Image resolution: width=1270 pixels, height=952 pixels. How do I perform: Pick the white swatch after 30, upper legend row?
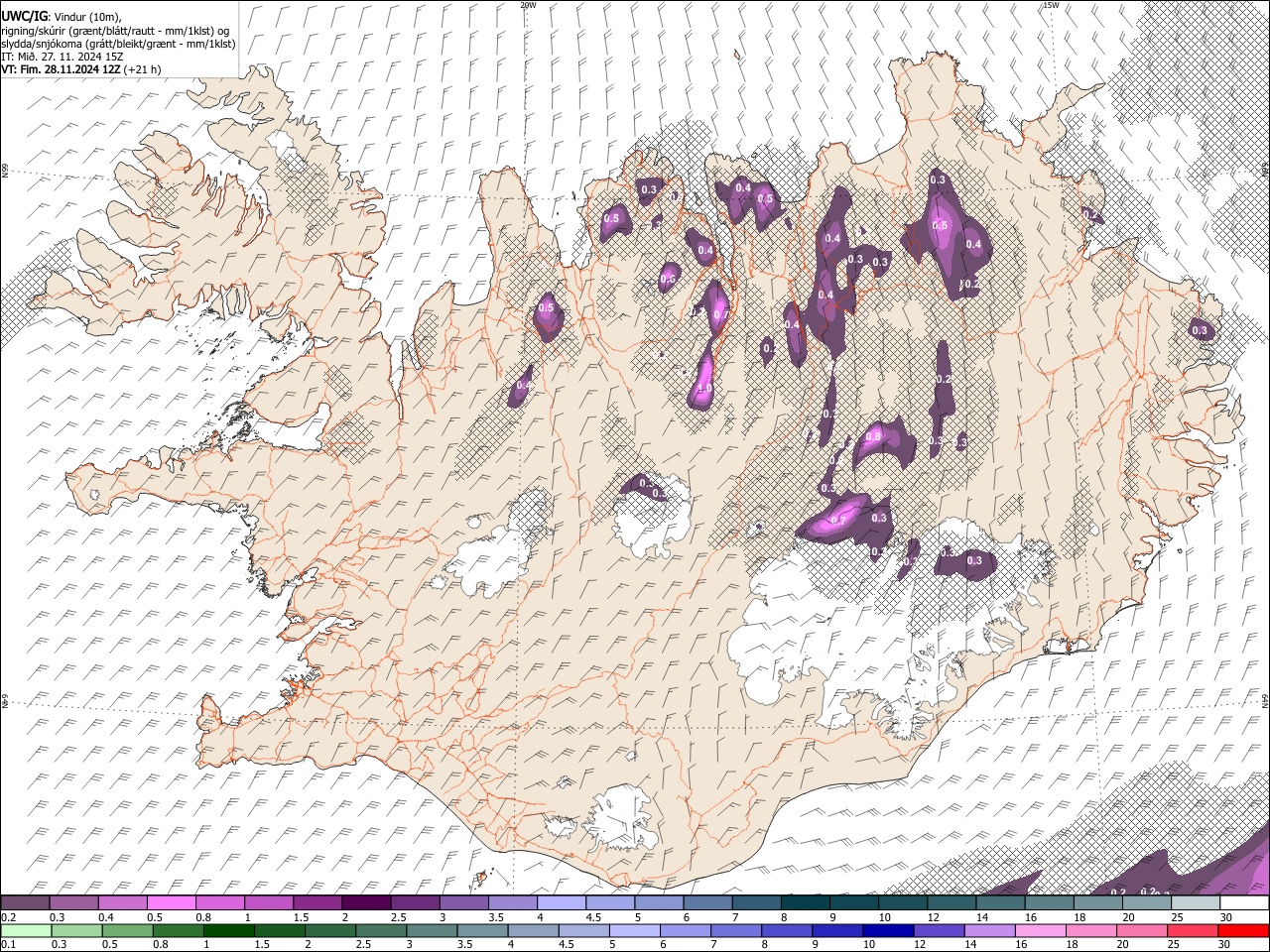tap(1244, 902)
